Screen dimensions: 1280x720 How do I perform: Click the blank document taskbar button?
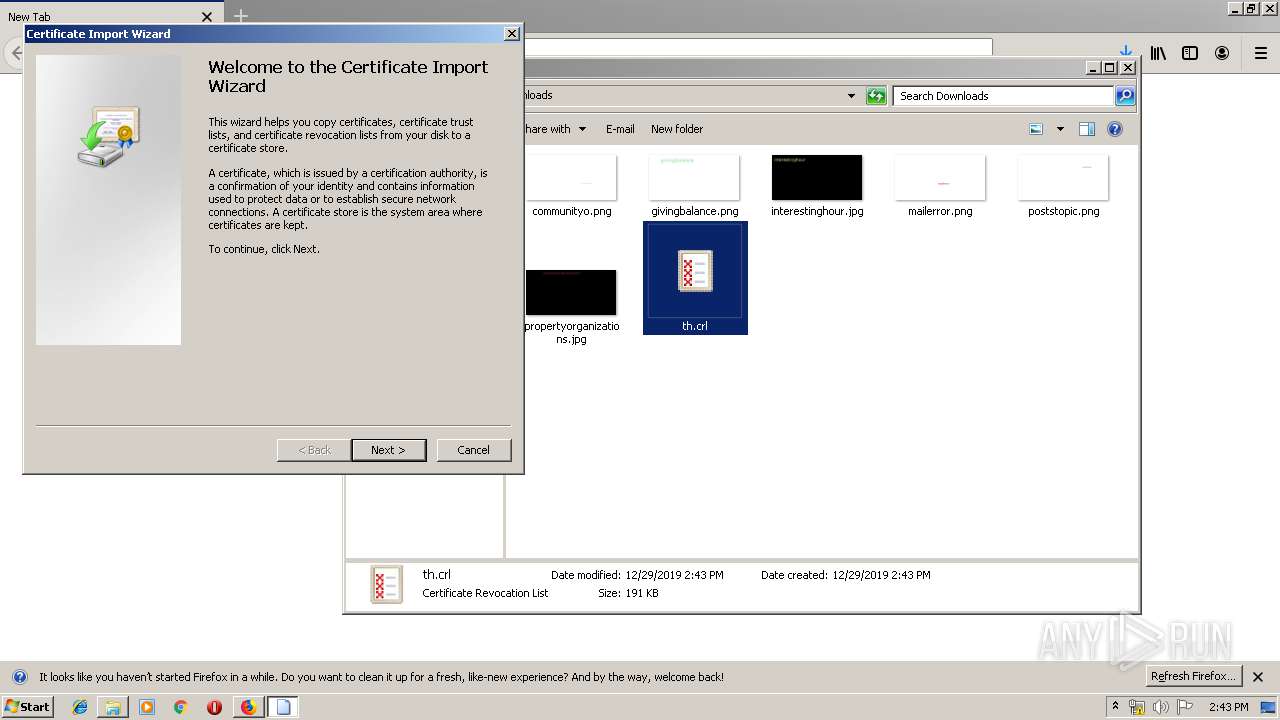[283, 707]
